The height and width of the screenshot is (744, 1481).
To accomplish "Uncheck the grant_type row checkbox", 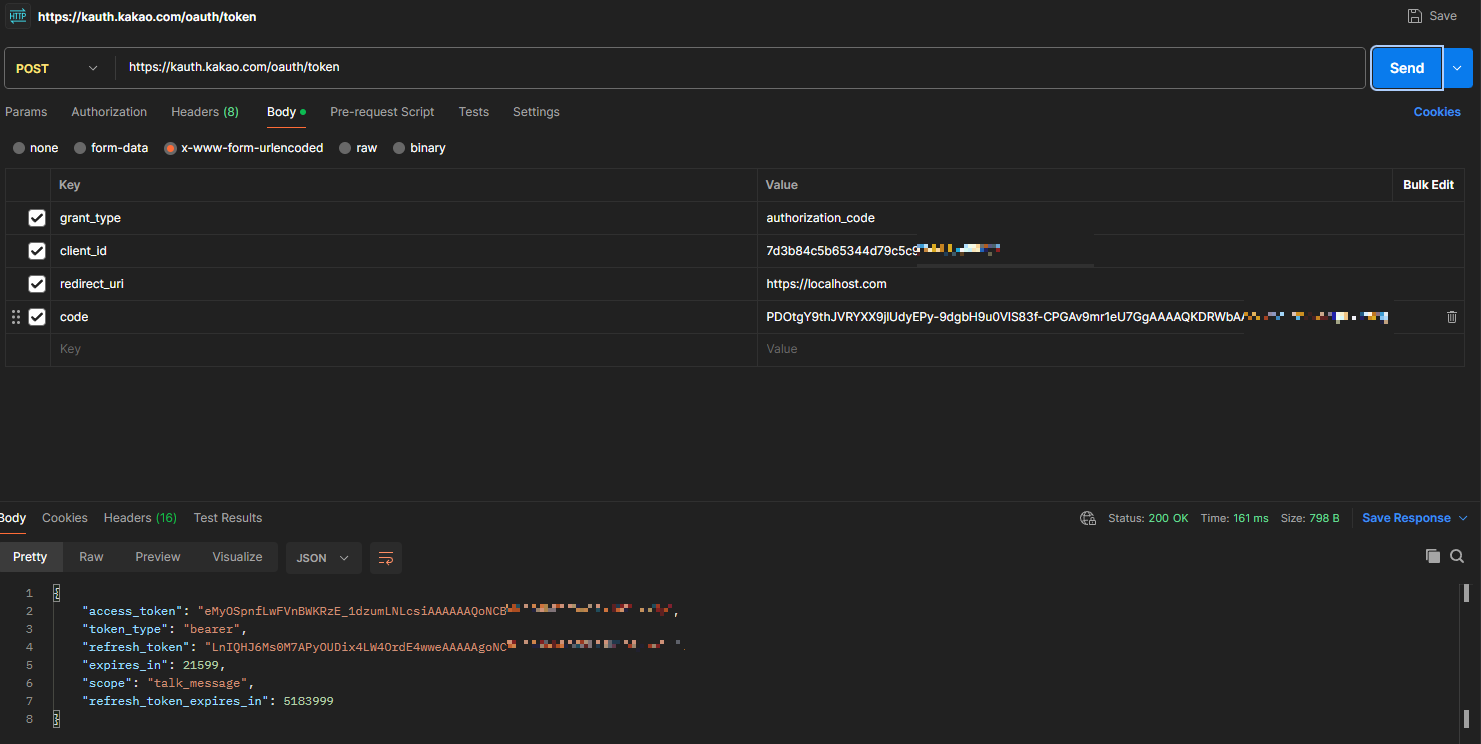I will point(37,218).
